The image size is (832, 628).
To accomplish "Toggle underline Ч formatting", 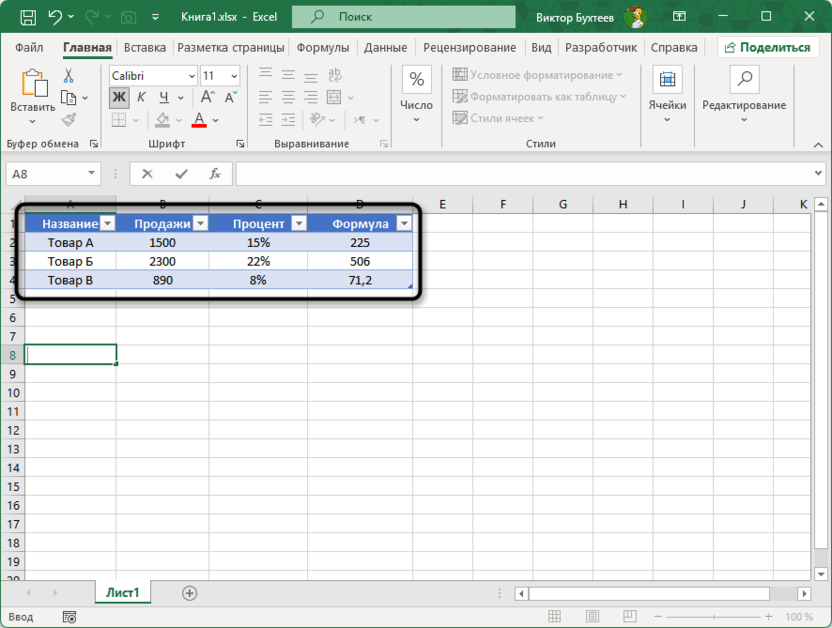I will [x=163, y=97].
